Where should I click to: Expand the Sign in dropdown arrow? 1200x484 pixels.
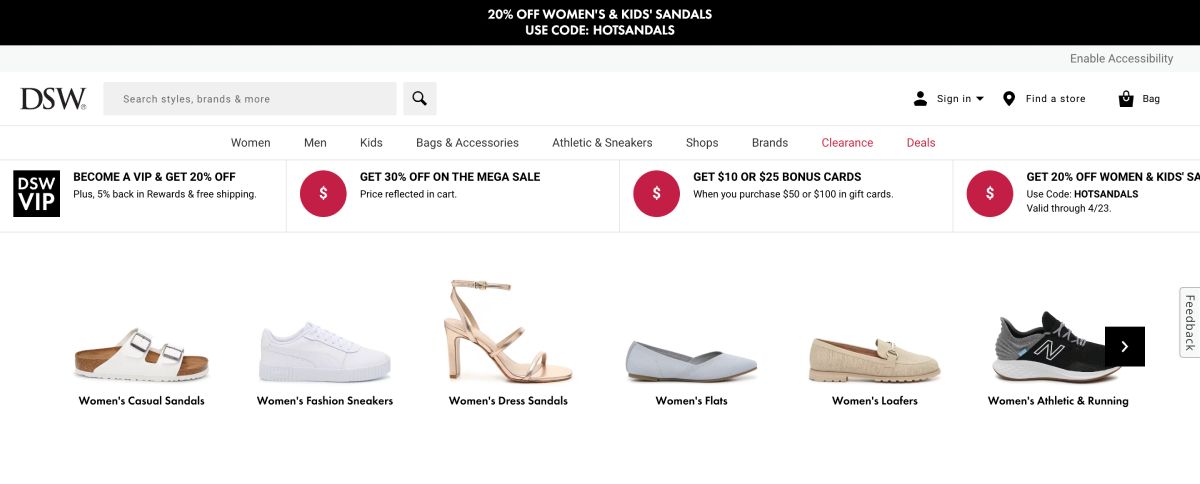tap(980, 98)
